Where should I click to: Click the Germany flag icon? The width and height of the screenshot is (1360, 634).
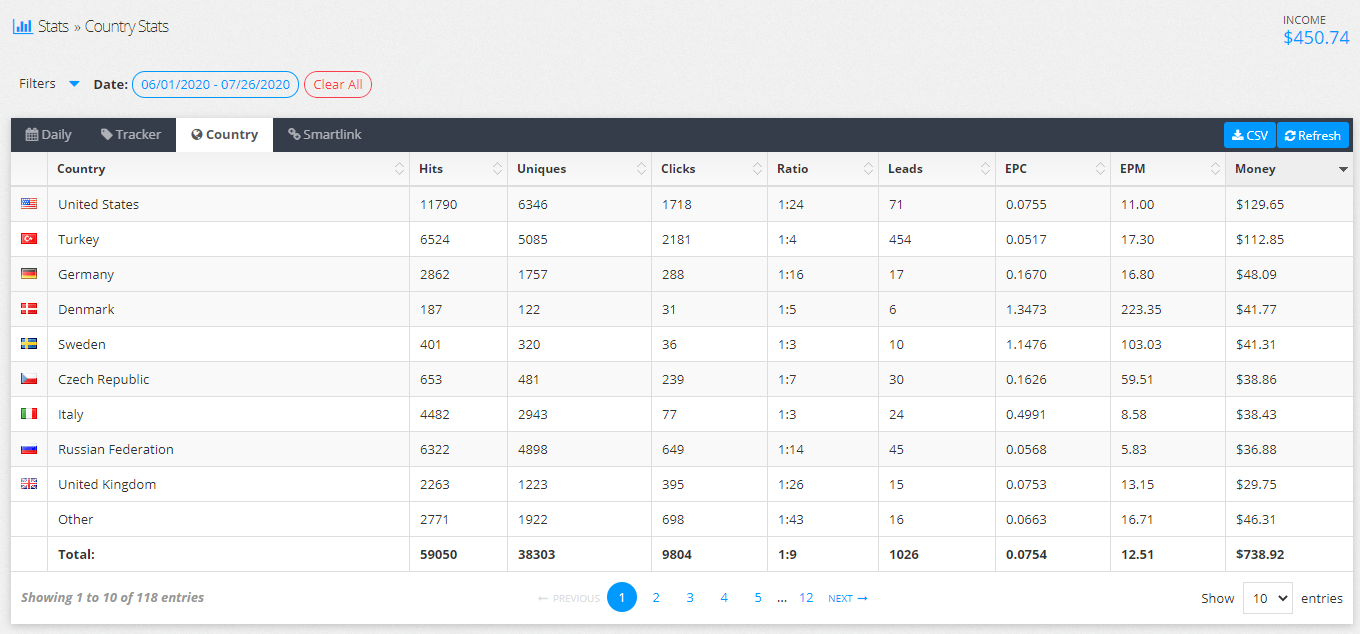29,274
